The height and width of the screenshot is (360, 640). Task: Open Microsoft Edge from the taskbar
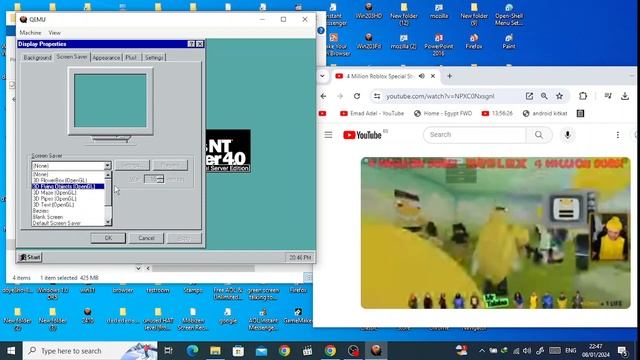pyautogui.click(x=192, y=351)
